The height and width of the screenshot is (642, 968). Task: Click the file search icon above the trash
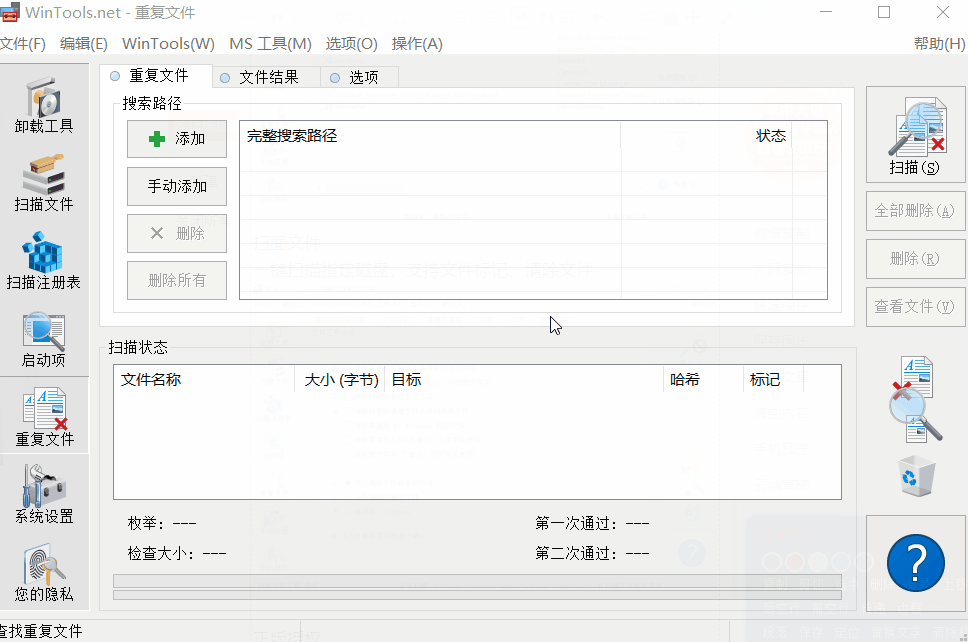915,397
